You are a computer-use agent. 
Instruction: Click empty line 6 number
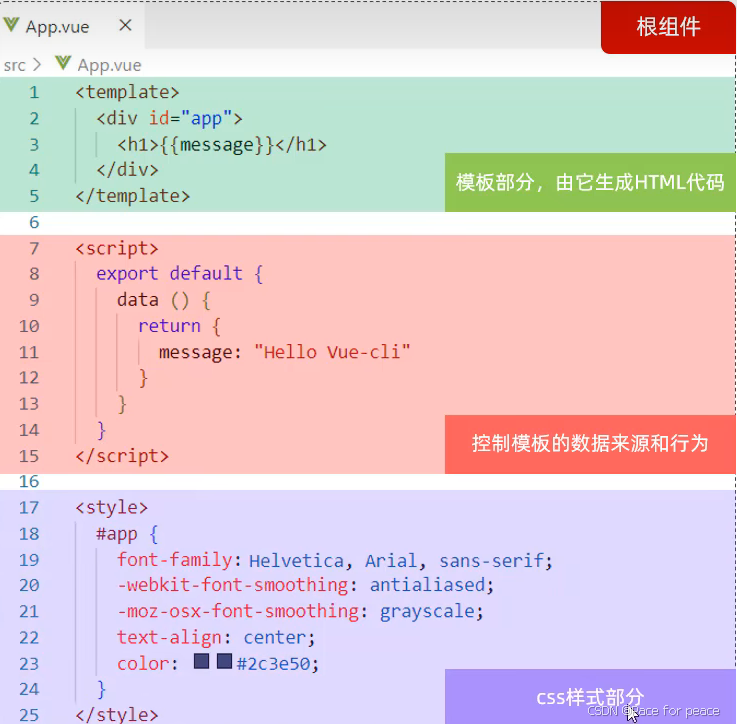click(x=34, y=222)
